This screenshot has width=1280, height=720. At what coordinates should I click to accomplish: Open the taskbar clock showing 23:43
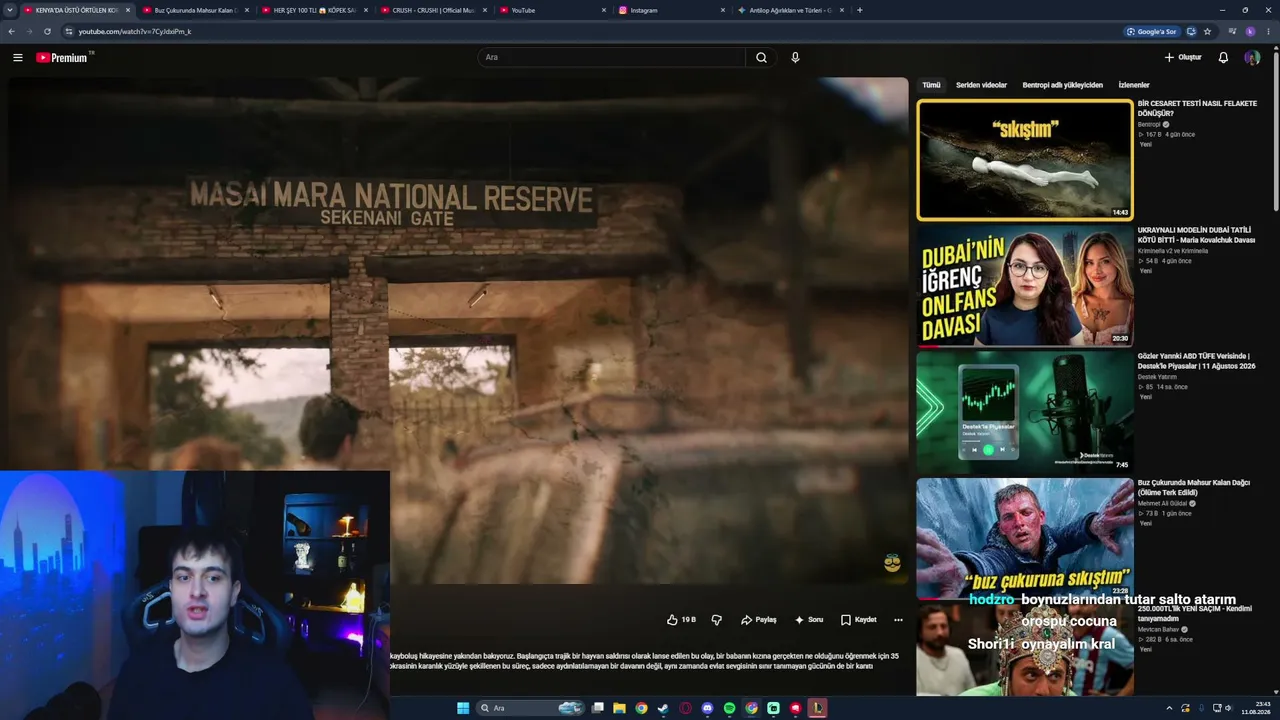pos(1255,708)
